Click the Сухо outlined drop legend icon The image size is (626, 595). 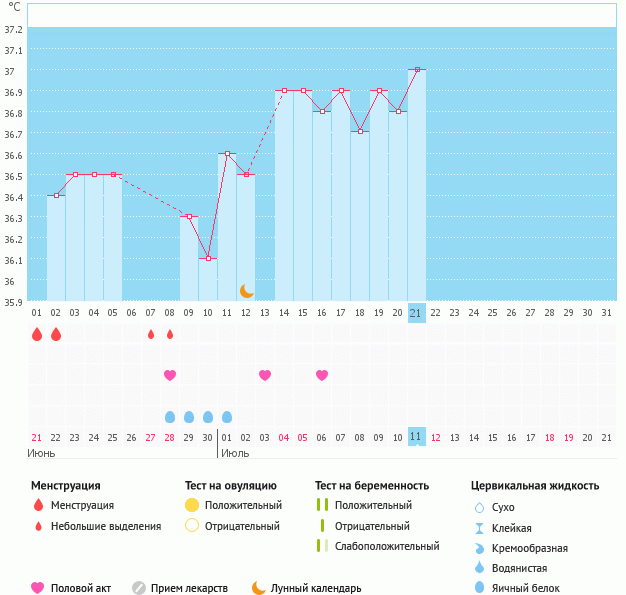point(479,508)
